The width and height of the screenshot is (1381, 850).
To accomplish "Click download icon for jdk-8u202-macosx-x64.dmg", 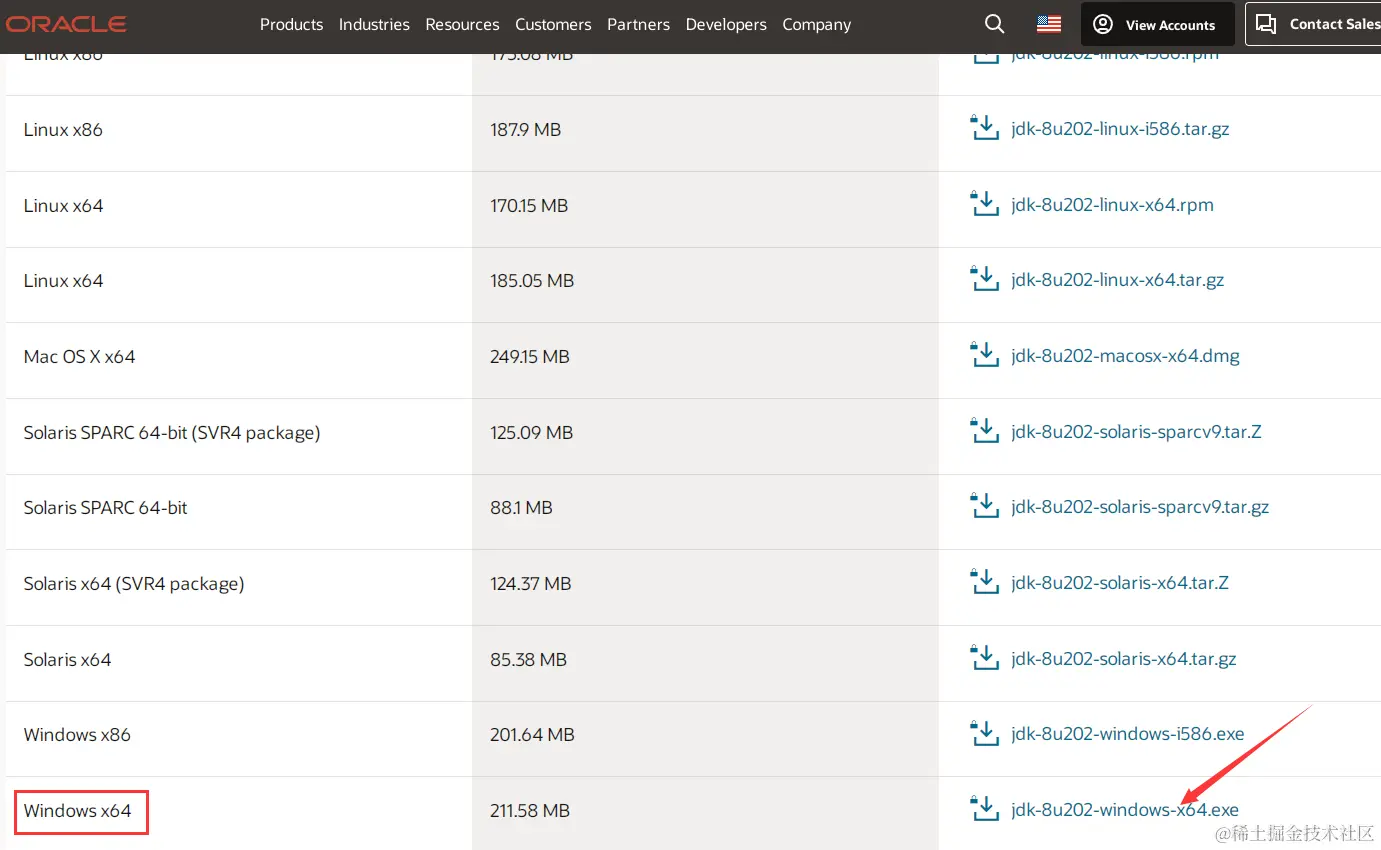I will pyautogui.click(x=985, y=355).
